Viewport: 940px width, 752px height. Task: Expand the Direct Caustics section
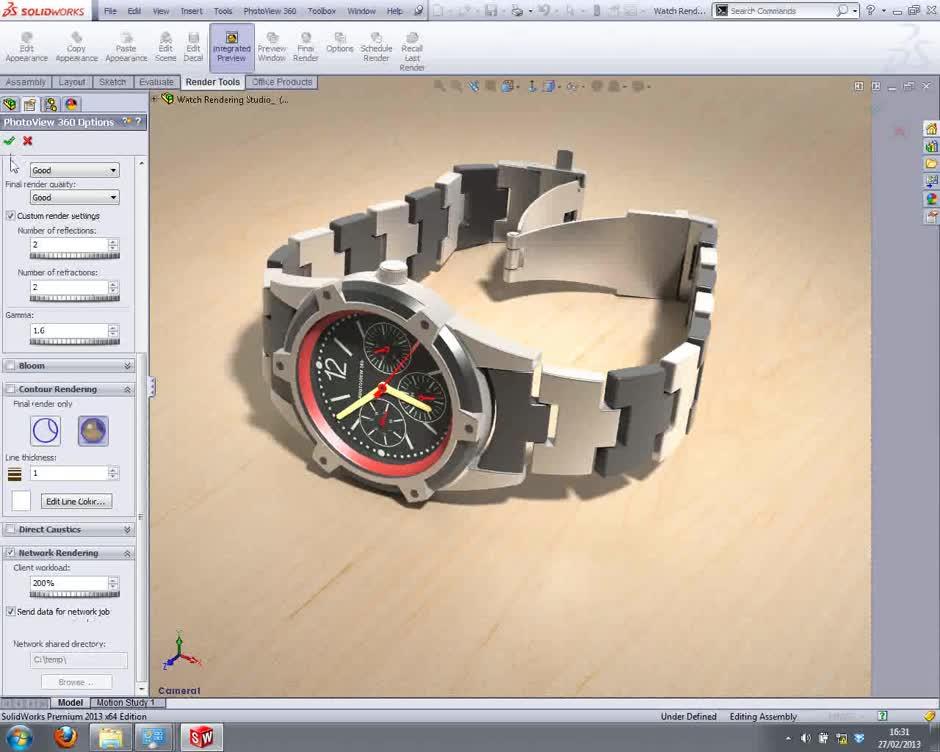(x=127, y=530)
